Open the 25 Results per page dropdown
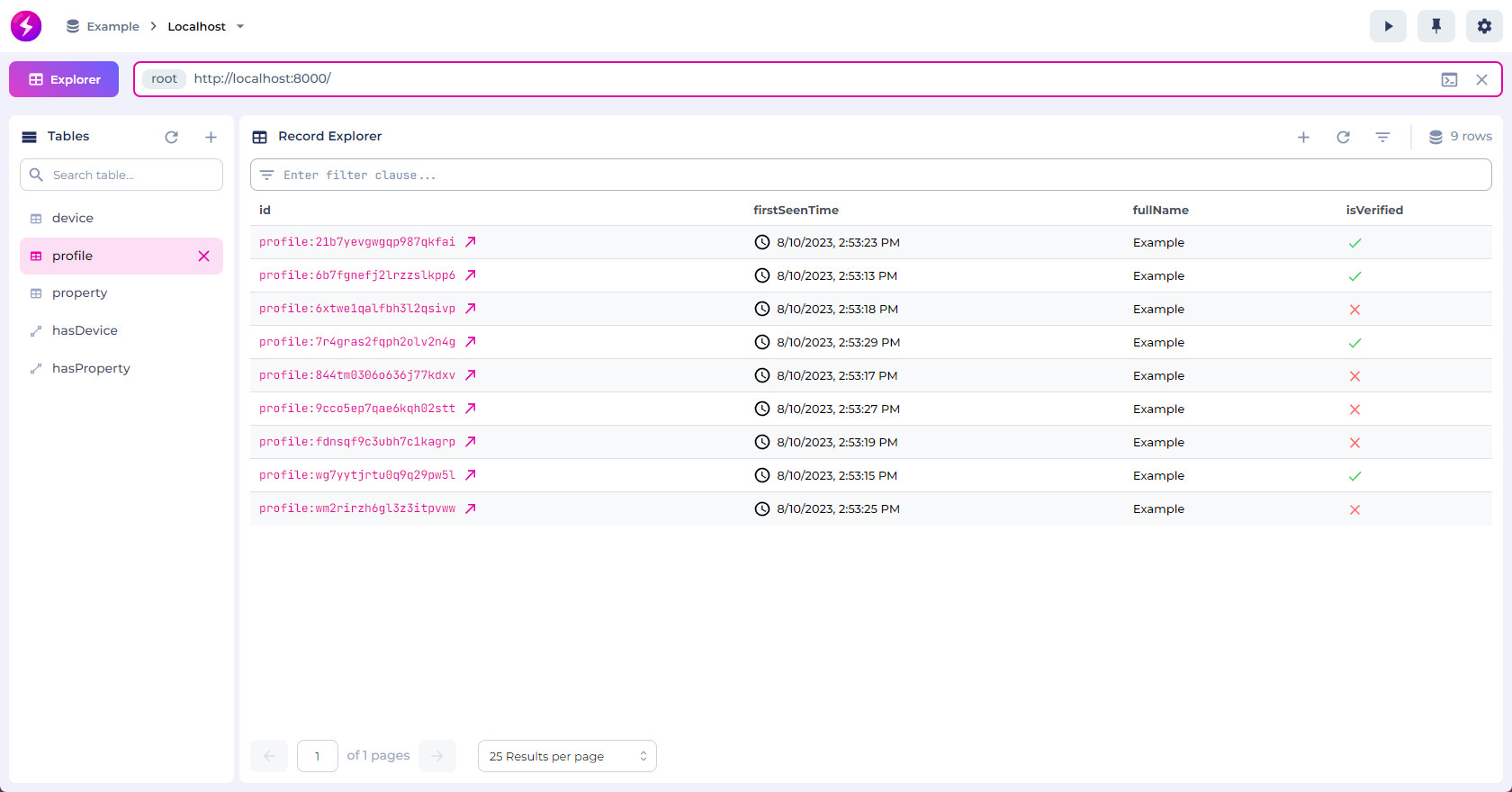Image resolution: width=1512 pixels, height=792 pixels. coord(567,756)
